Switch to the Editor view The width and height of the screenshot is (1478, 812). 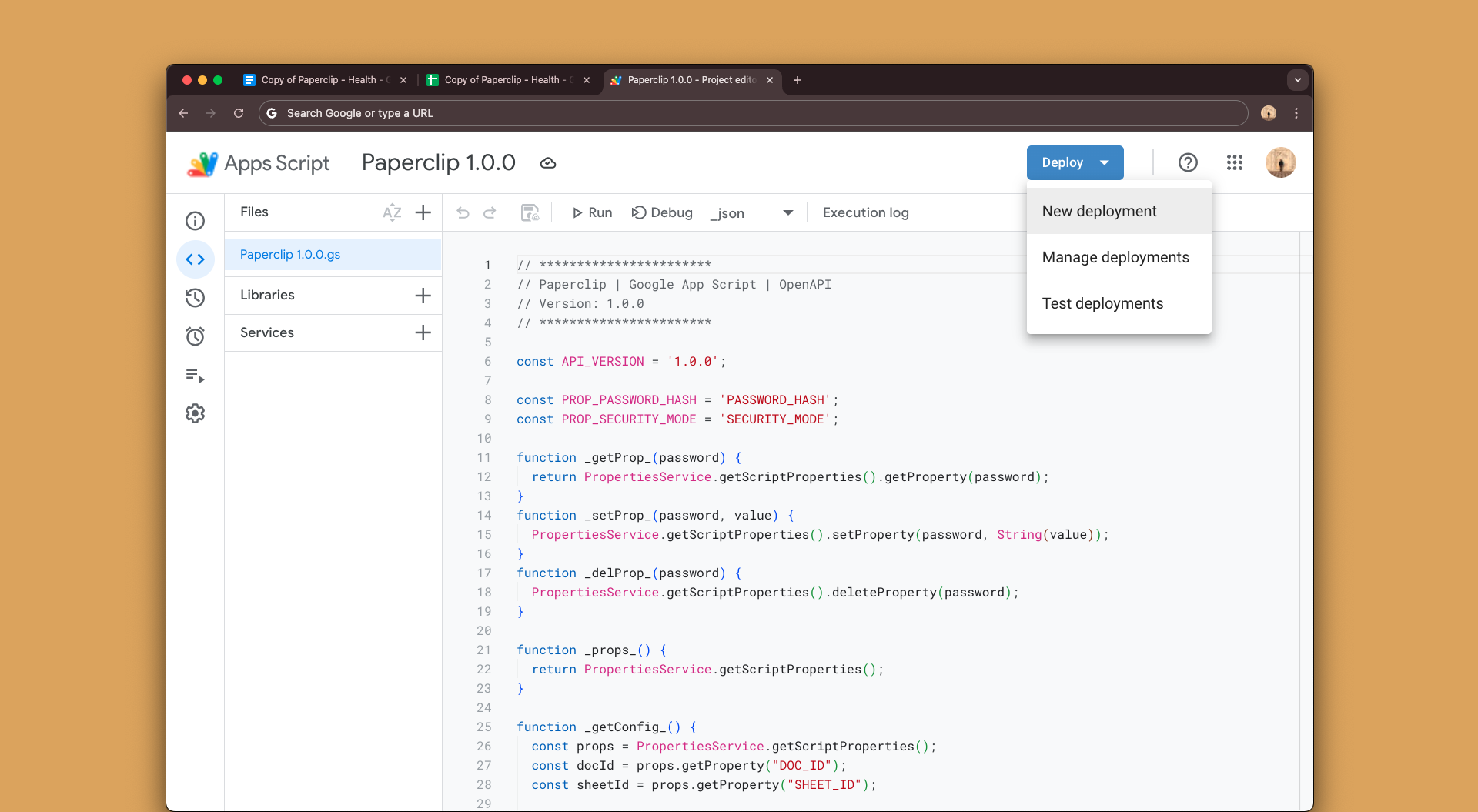coord(195,259)
